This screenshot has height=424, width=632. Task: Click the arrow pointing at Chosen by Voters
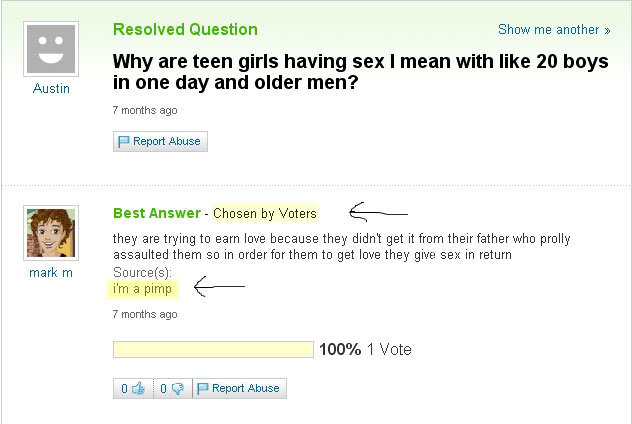[x=378, y=212]
